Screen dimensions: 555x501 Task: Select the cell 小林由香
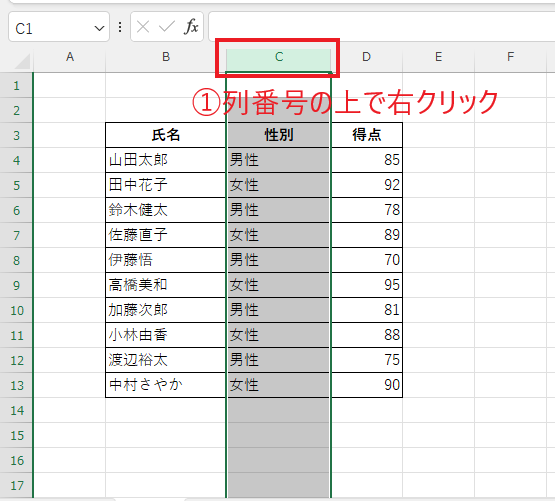pyautogui.click(x=166, y=335)
